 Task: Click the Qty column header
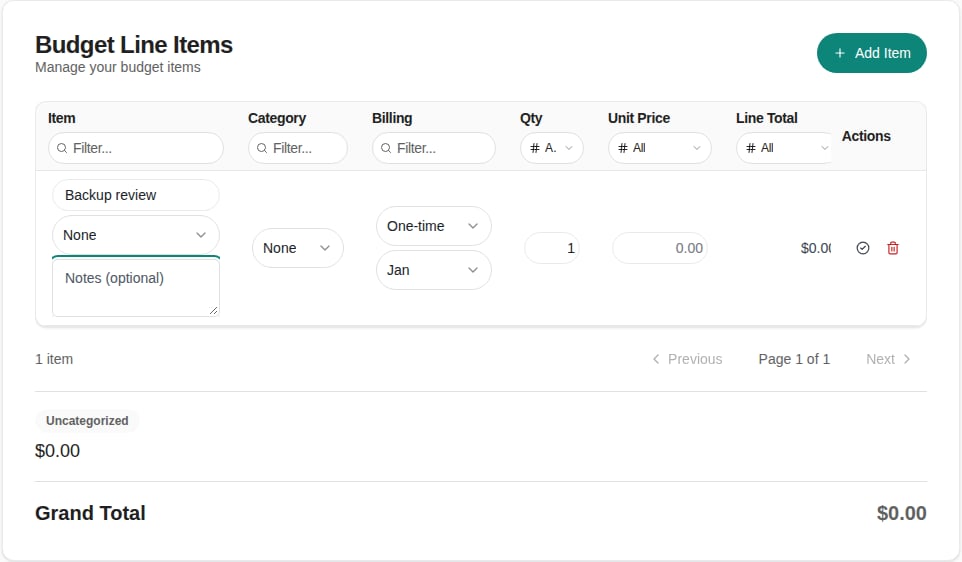click(531, 118)
